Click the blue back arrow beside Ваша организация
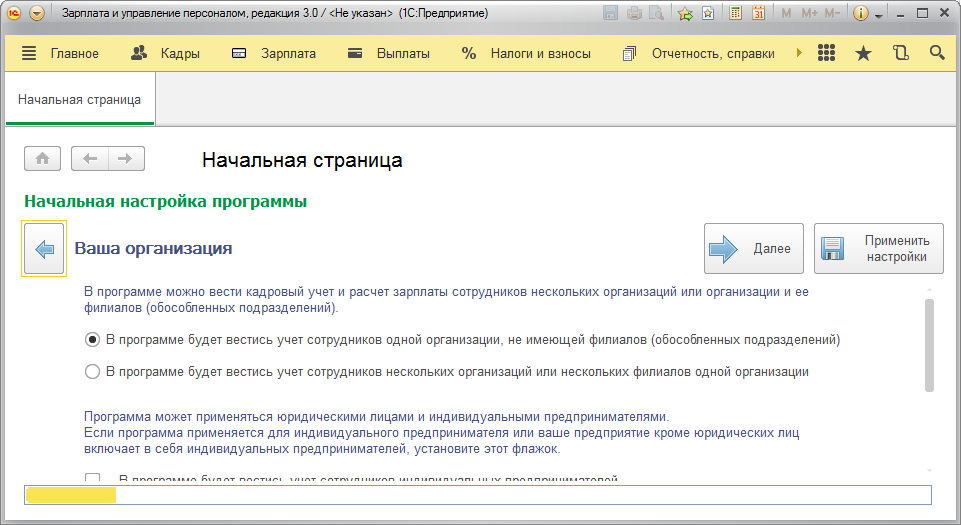961x525 pixels. [44, 249]
